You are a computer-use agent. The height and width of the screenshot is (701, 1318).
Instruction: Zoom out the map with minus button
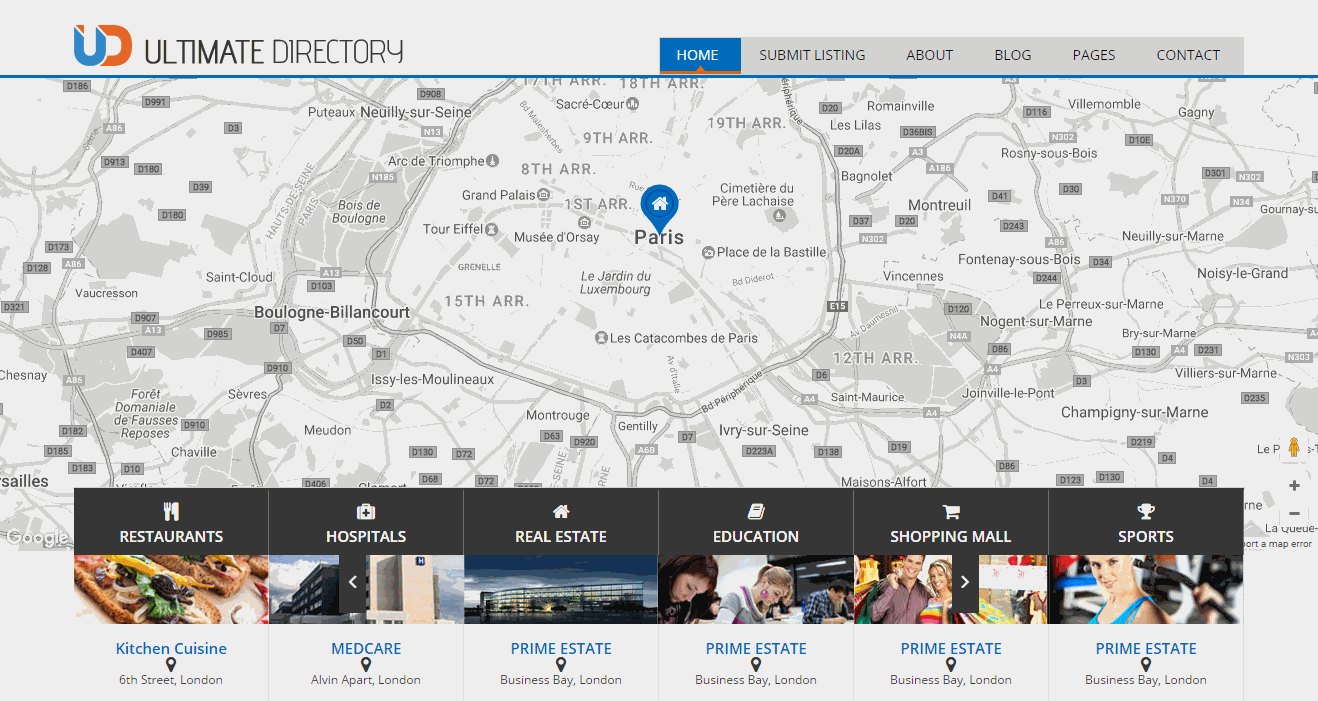(x=1294, y=513)
